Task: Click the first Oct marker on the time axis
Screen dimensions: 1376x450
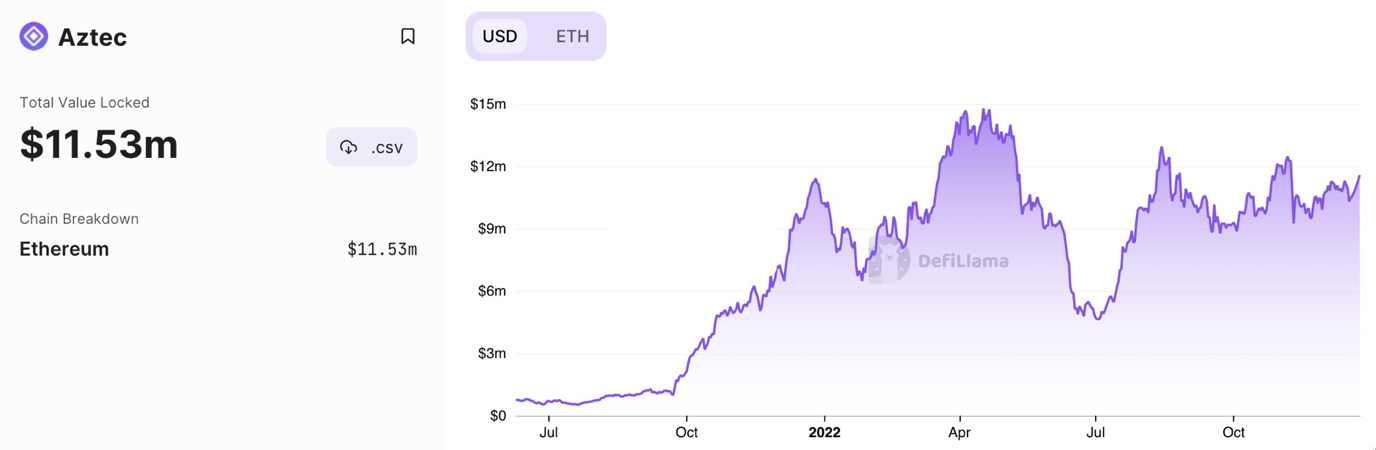Action: (x=686, y=433)
